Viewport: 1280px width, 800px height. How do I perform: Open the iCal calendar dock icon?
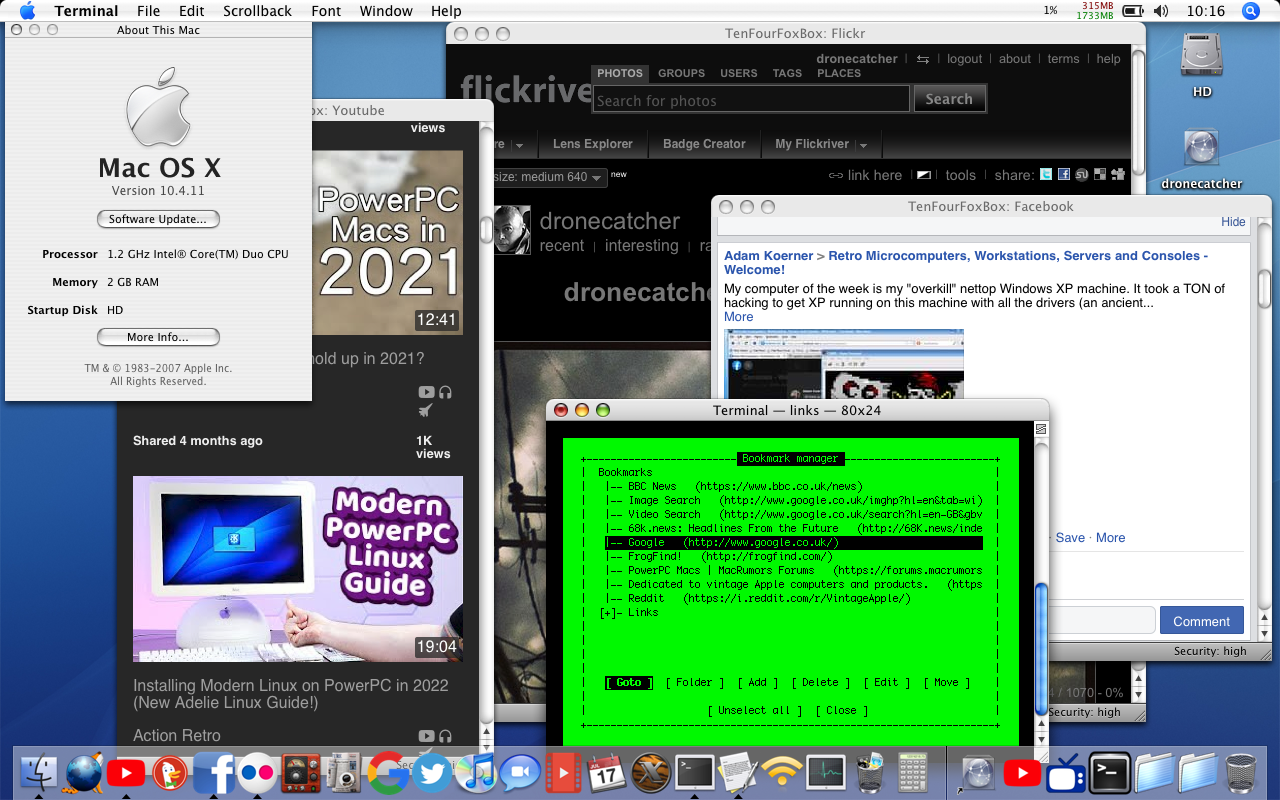click(607, 773)
